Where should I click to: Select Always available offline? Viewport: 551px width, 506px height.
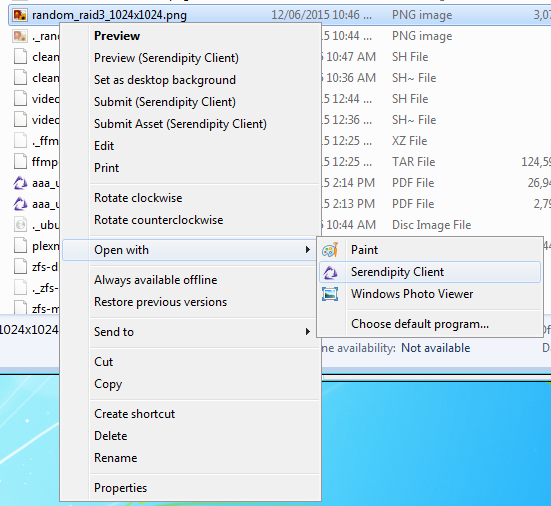tap(156, 280)
